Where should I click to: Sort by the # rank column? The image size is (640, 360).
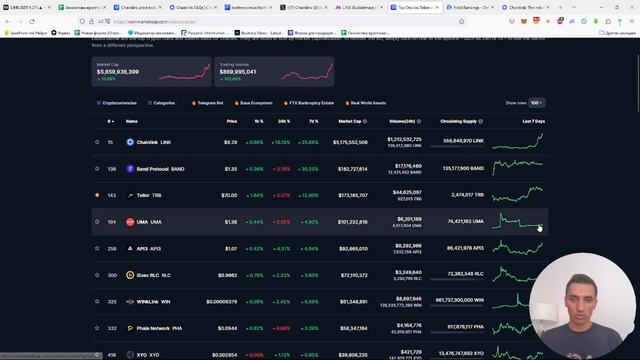coord(111,121)
